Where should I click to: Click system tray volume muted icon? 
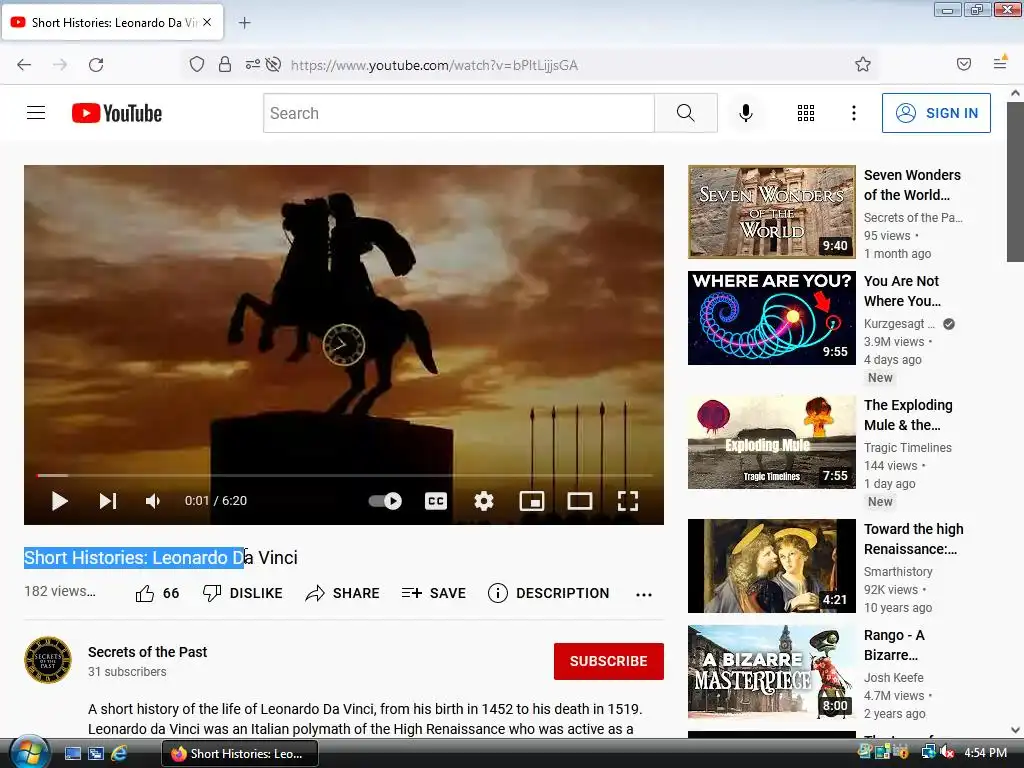point(947,753)
